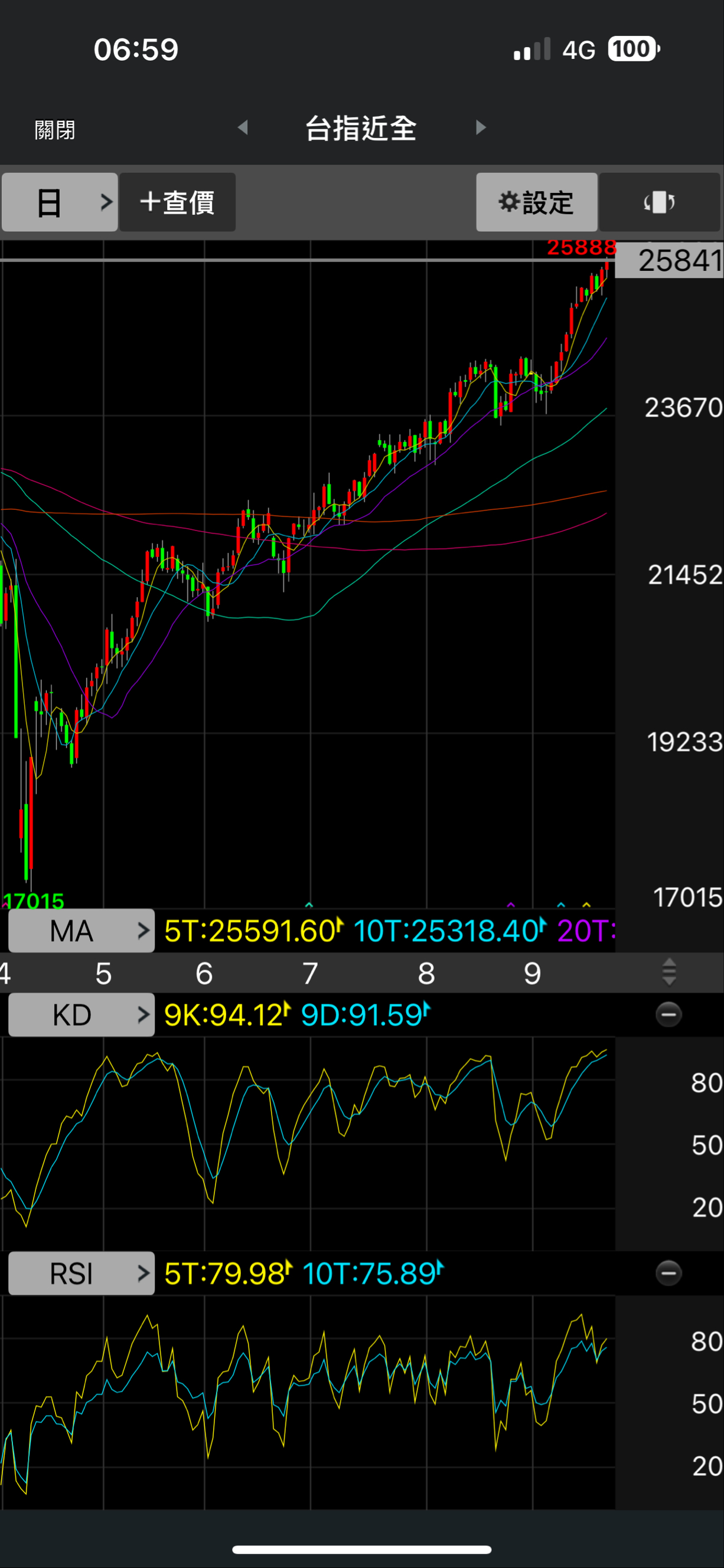Tap the rotate screen icon
The image size is (724, 1568).
click(660, 202)
